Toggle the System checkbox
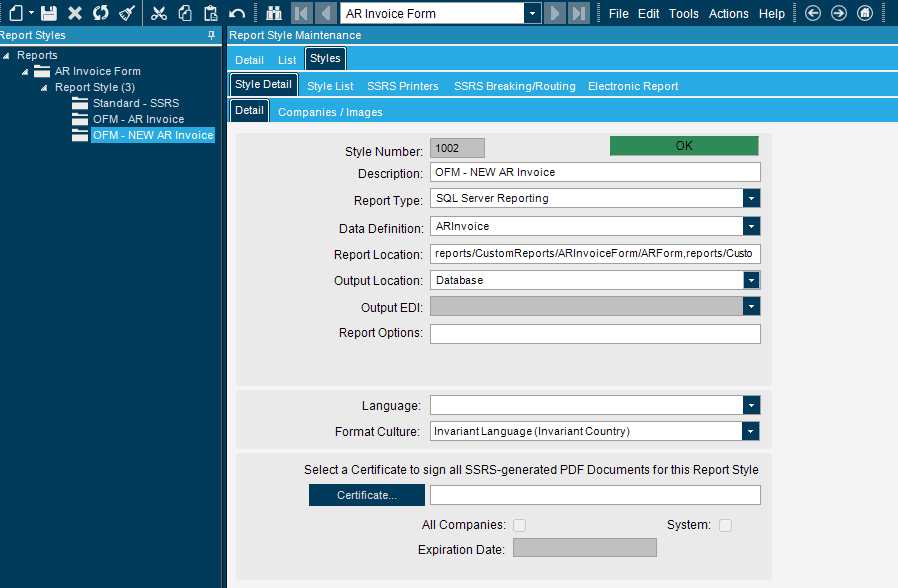Screen dimensions: 898x588 click(725, 525)
